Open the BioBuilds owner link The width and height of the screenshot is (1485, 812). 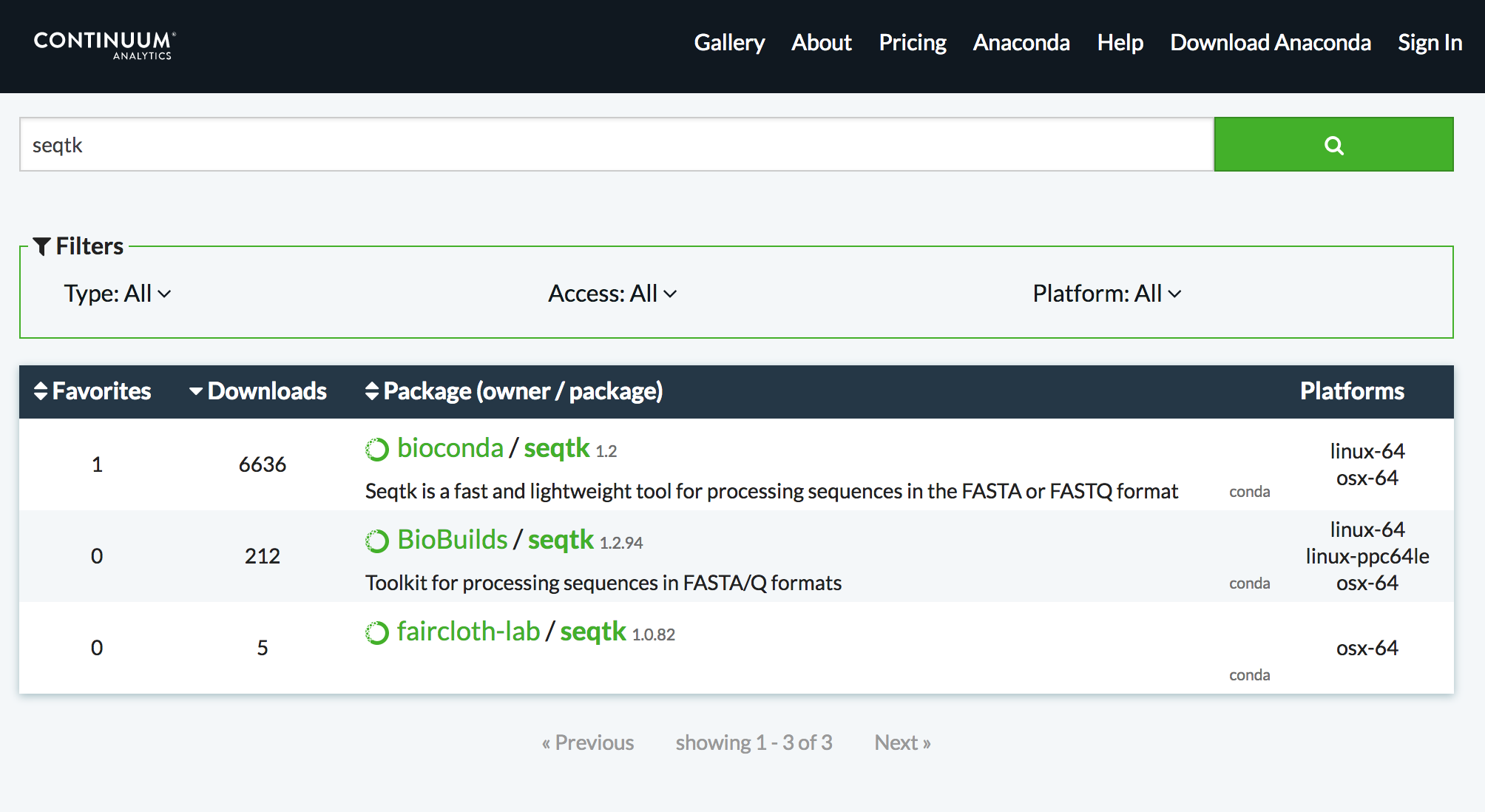(x=453, y=540)
